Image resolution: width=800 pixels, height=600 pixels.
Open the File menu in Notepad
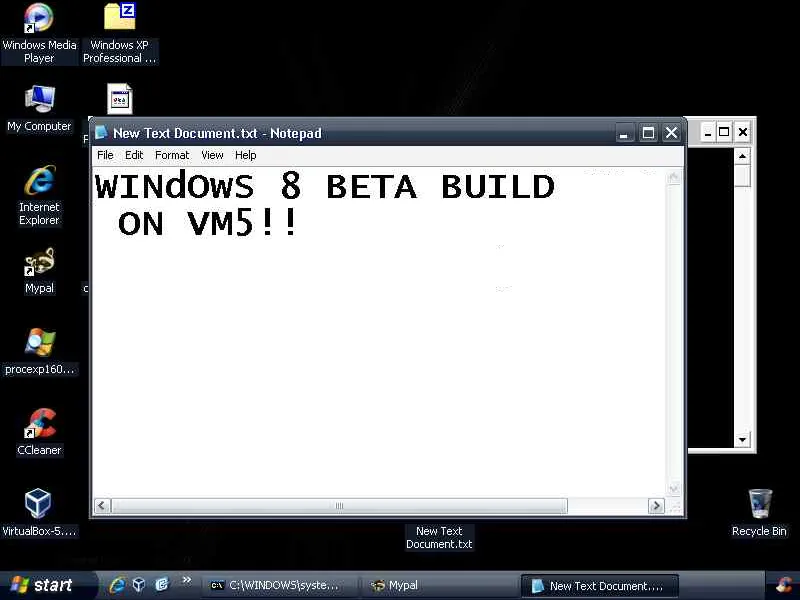pos(105,155)
